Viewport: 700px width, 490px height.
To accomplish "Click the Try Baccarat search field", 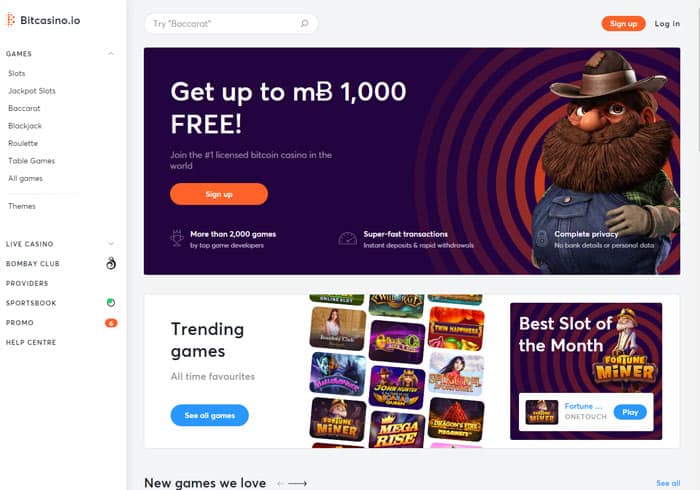I will coord(231,24).
